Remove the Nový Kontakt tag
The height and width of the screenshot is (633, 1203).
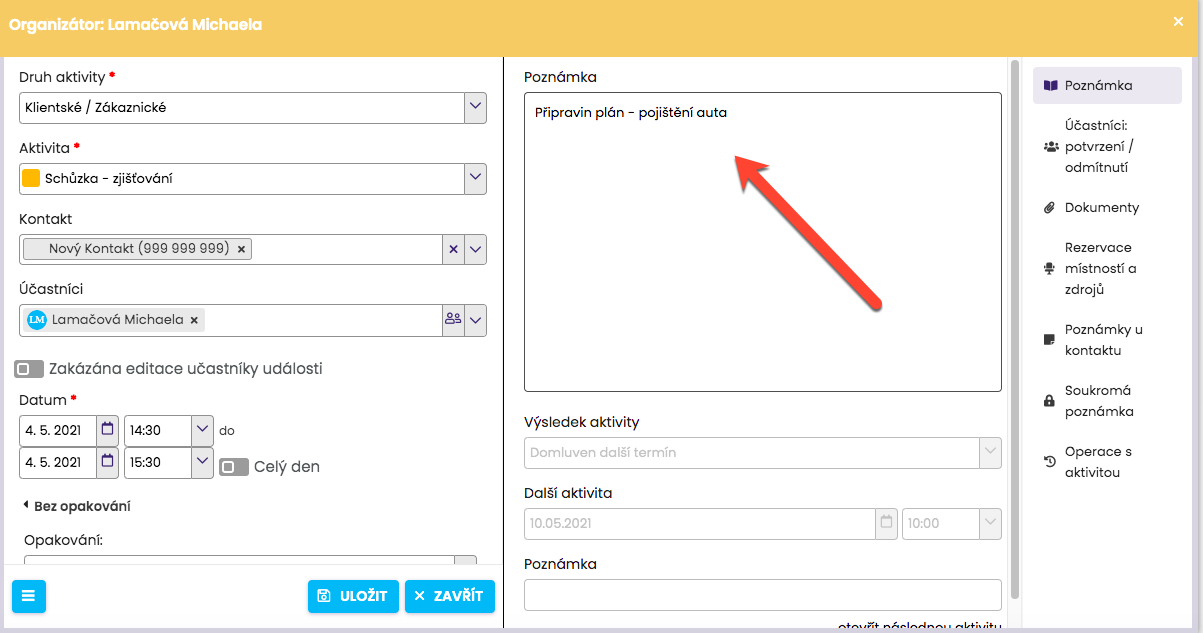click(242, 249)
